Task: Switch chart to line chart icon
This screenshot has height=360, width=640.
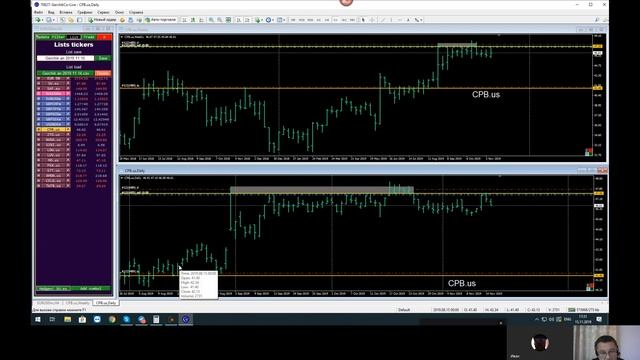Action: [202, 20]
